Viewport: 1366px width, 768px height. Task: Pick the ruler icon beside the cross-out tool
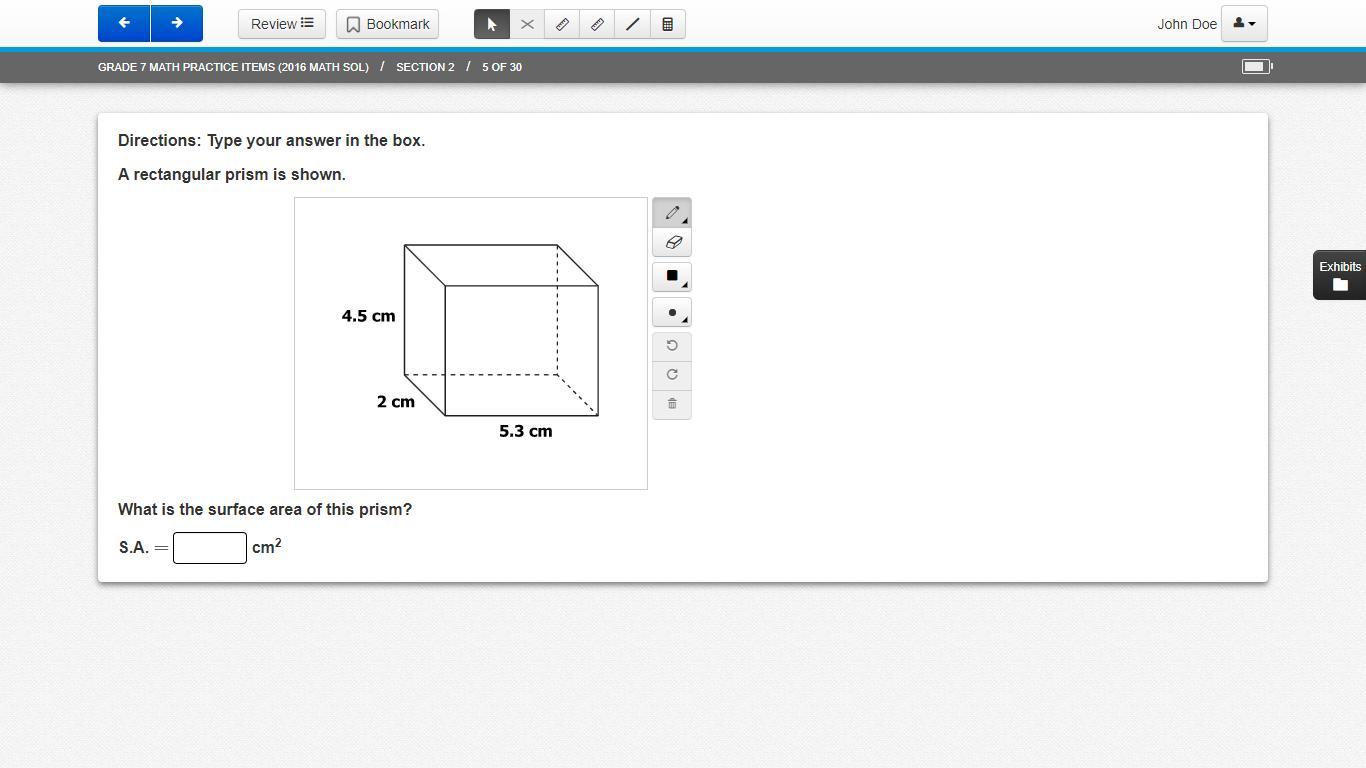click(x=562, y=24)
